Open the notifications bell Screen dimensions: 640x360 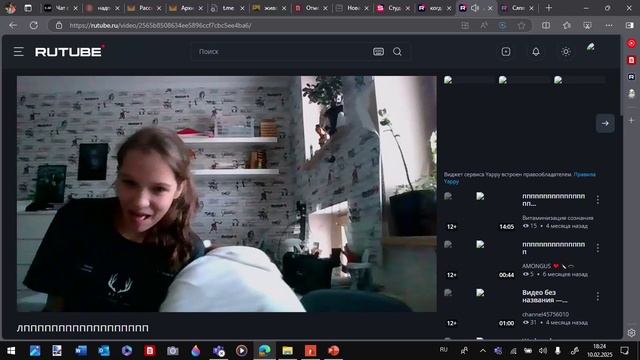[536, 52]
